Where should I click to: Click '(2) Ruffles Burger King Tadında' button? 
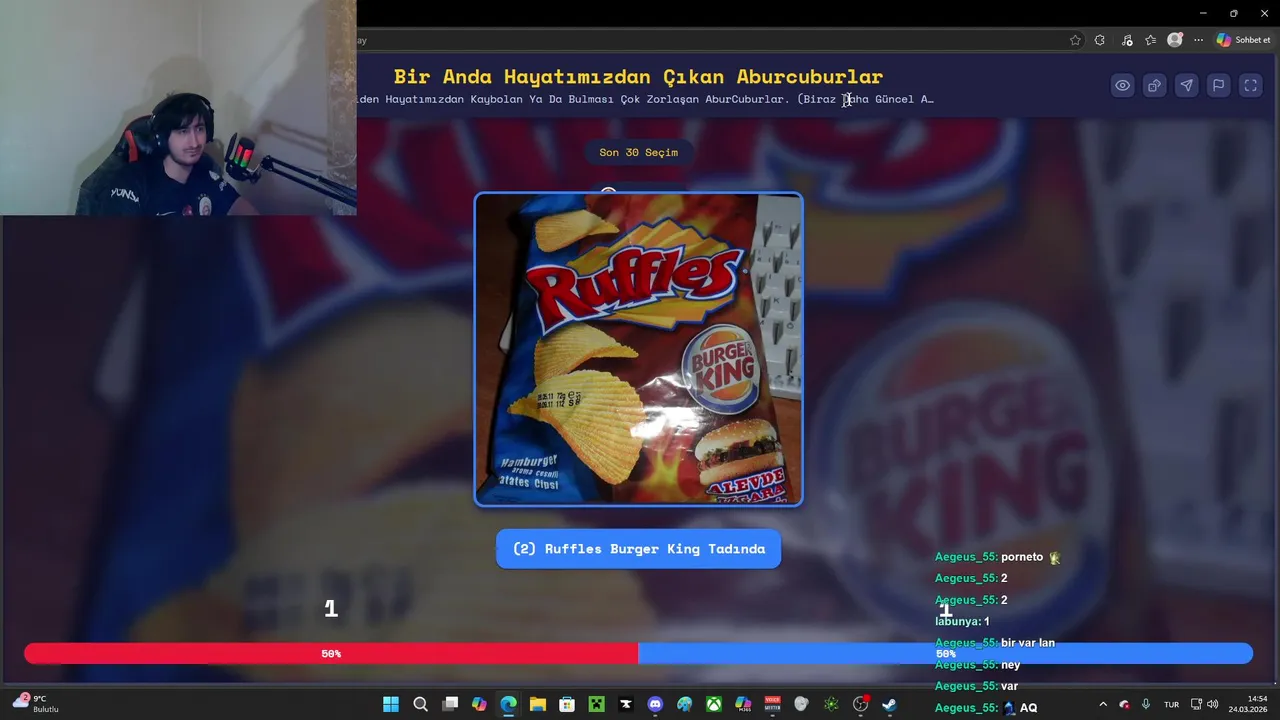638,549
